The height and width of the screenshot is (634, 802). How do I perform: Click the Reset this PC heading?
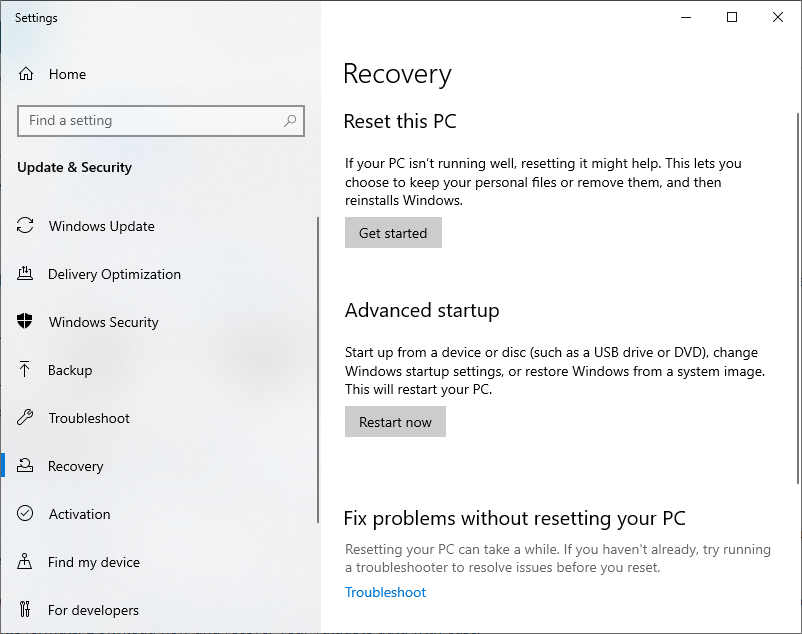400,121
